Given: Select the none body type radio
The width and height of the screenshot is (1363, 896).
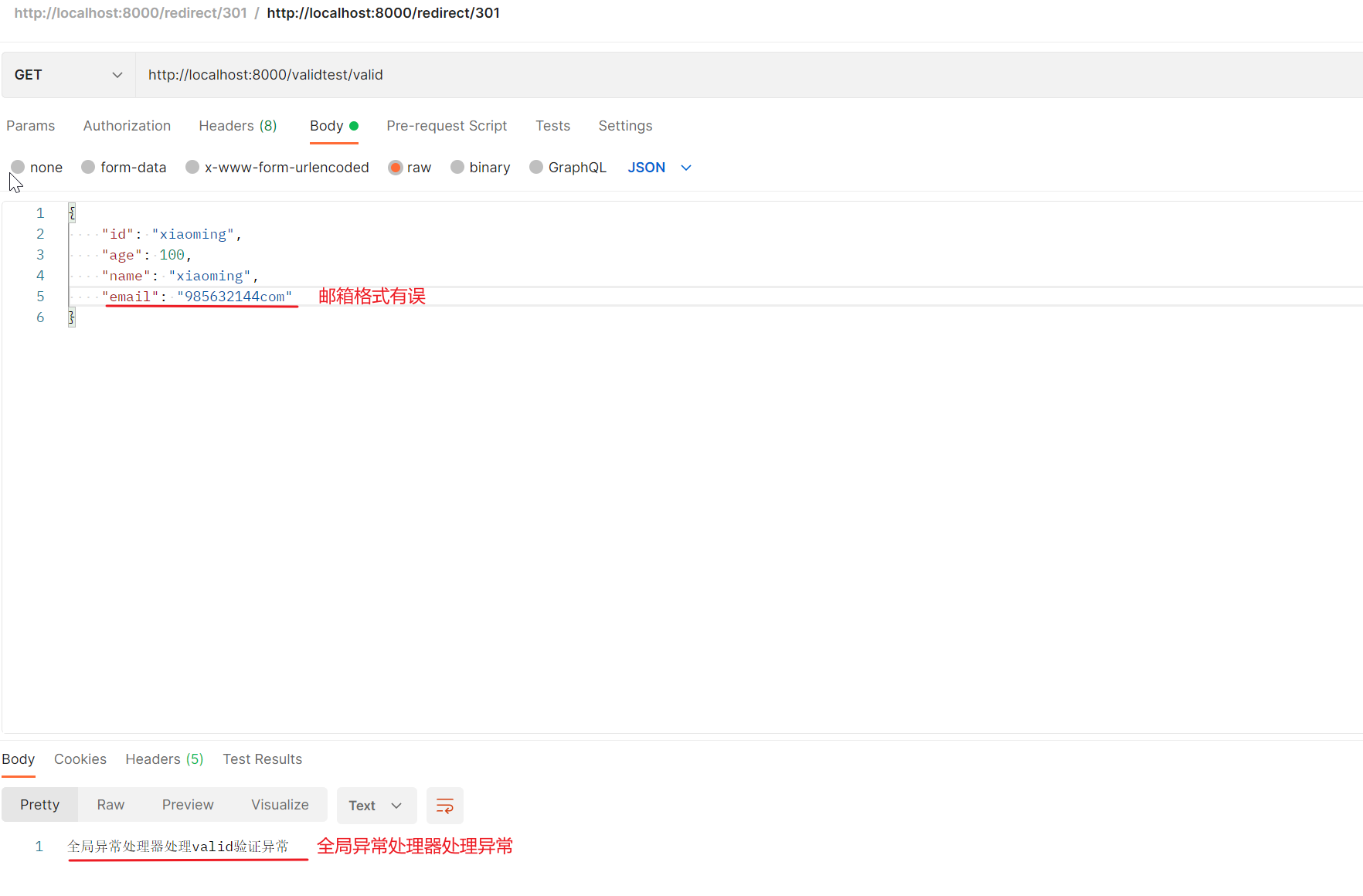Looking at the screenshot, I should coord(18,167).
